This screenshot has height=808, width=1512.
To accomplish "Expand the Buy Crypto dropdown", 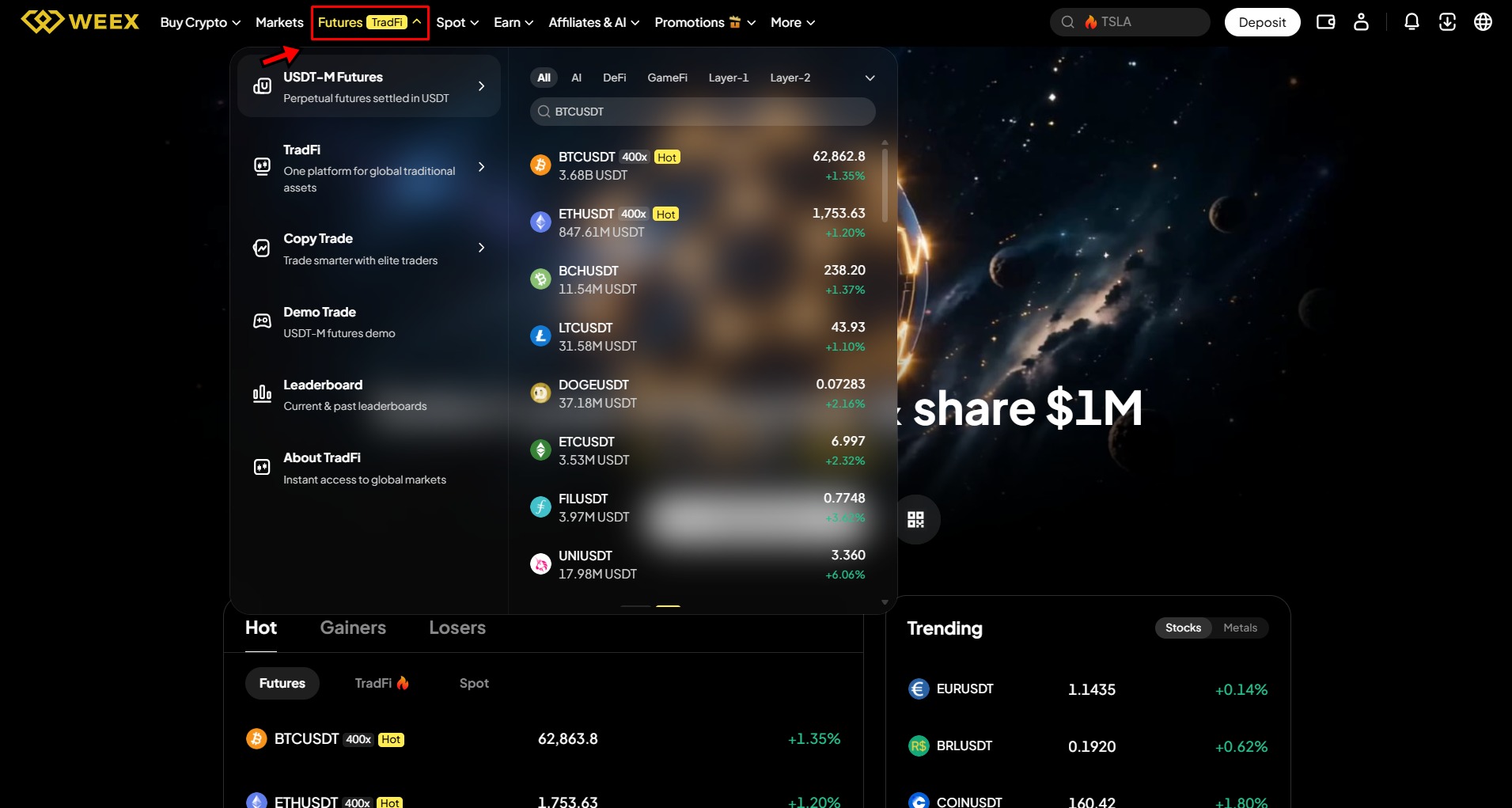I will [200, 22].
